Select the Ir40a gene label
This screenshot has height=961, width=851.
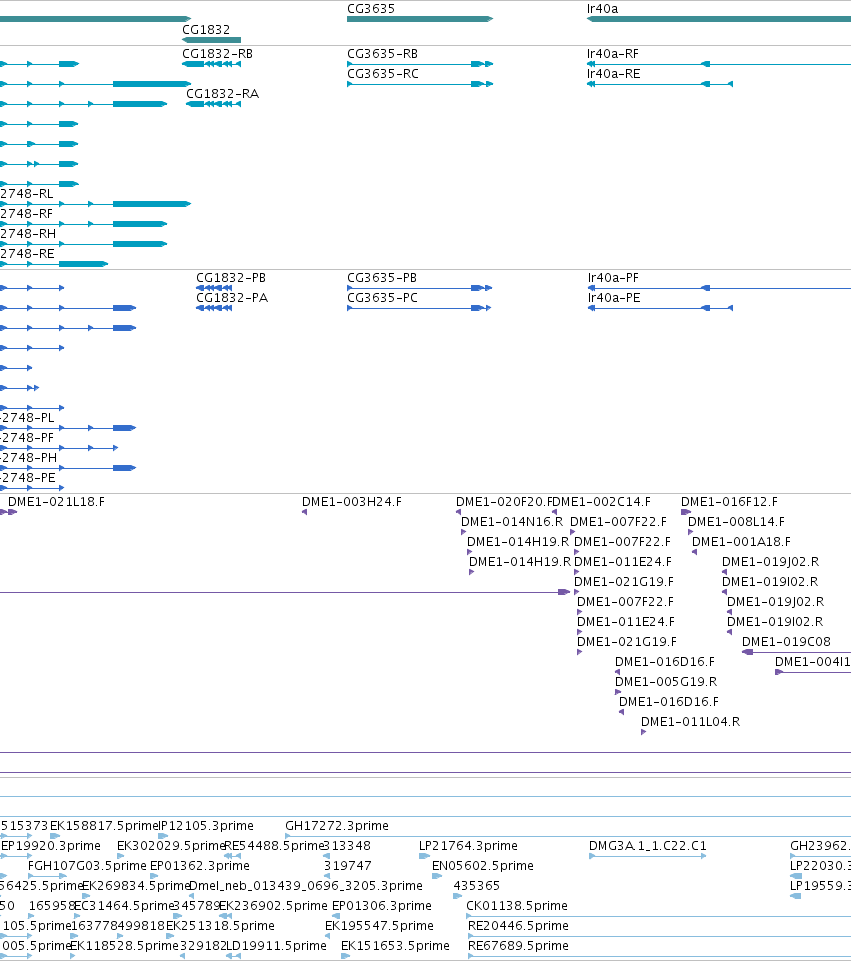(602, 9)
